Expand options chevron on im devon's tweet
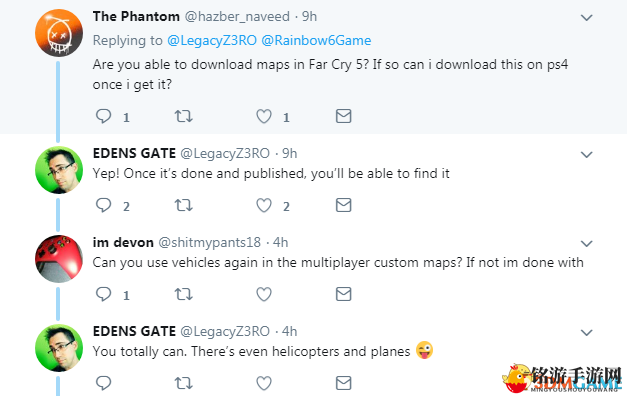Image resolution: width=627 pixels, height=396 pixels. 586,244
